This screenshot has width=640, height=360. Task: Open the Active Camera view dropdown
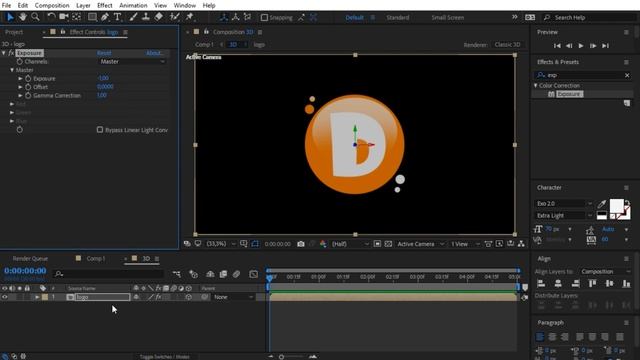pyautogui.click(x=420, y=244)
